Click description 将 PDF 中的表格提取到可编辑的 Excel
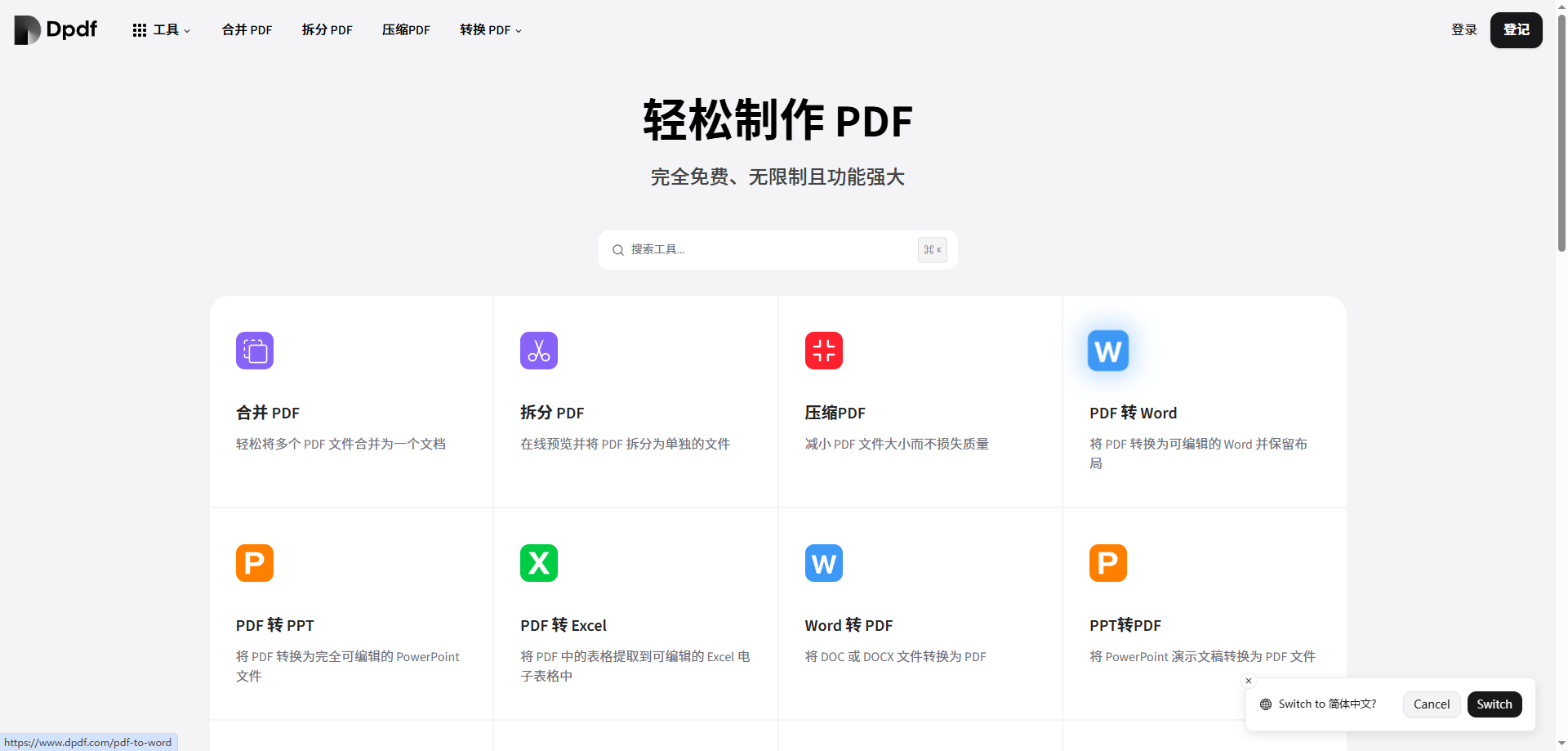The width and height of the screenshot is (1568, 751). [635, 666]
